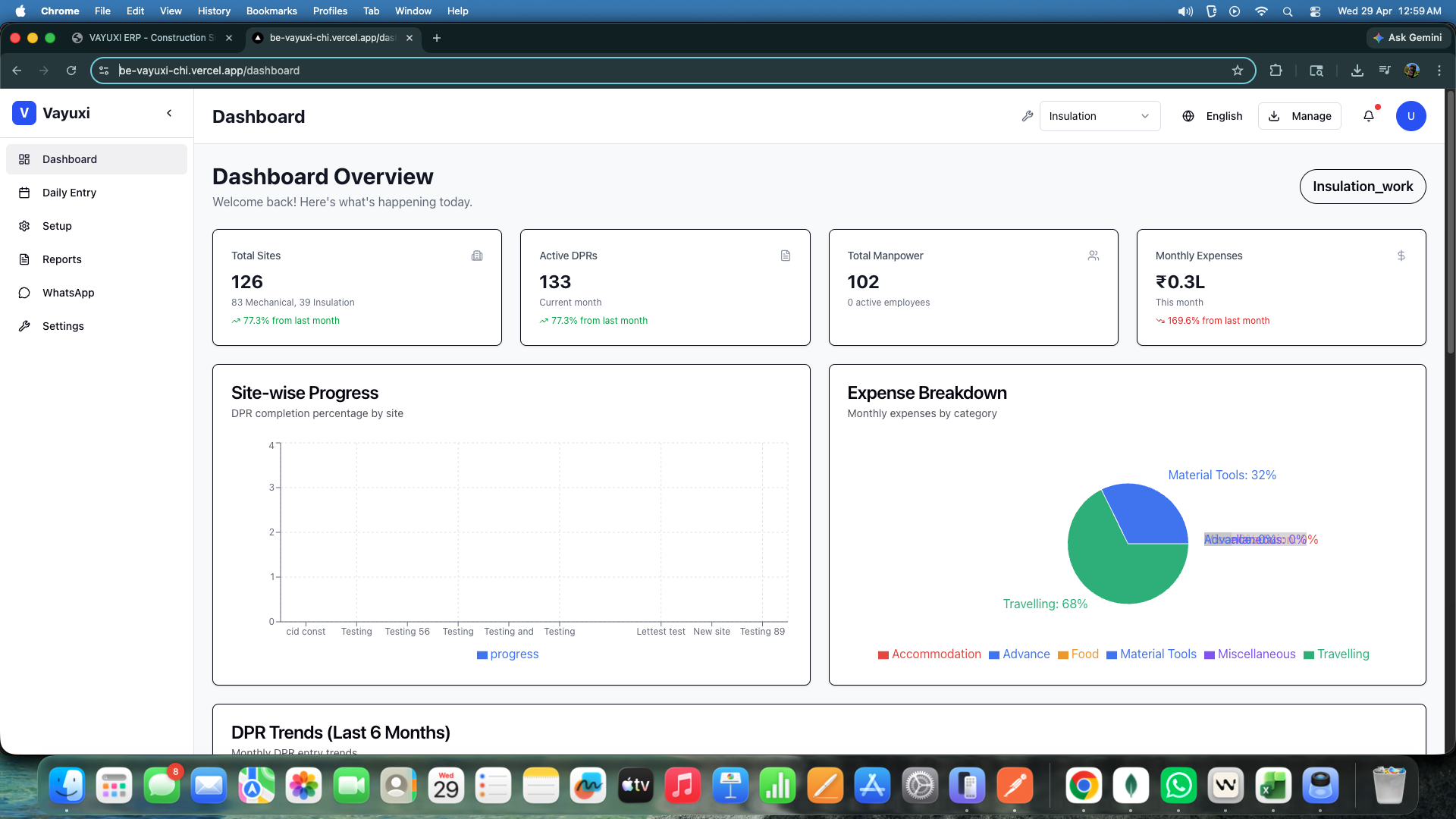Open the Chrome site information icon
The width and height of the screenshot is (1456, 819).
[104, 71]
